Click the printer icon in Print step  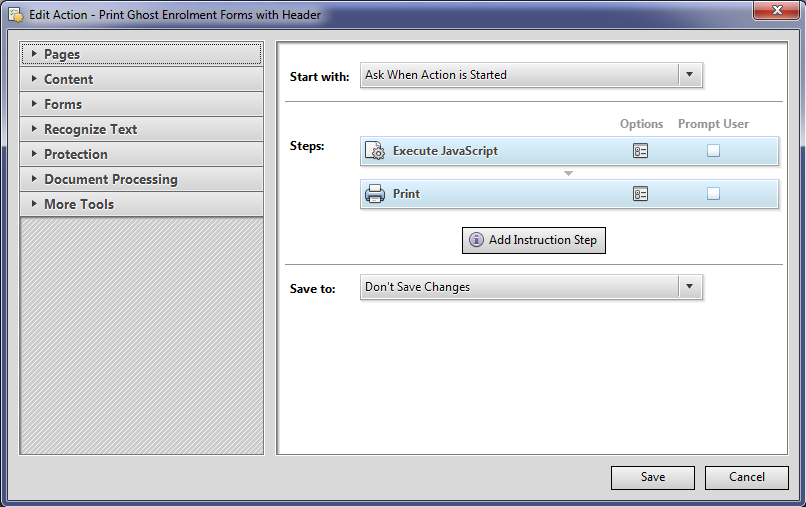coord(375,194)
